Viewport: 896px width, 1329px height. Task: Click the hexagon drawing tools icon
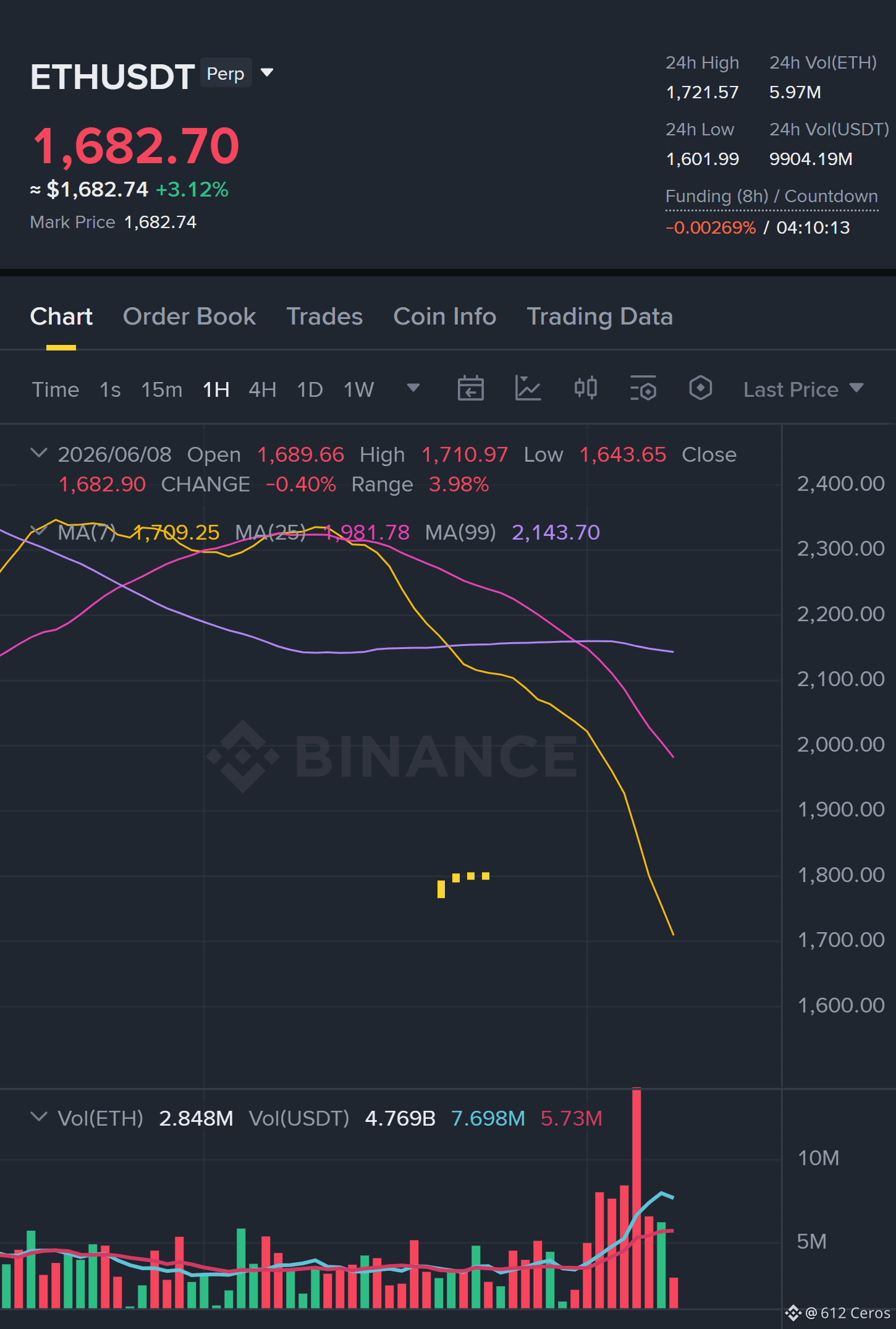point(700,389)
